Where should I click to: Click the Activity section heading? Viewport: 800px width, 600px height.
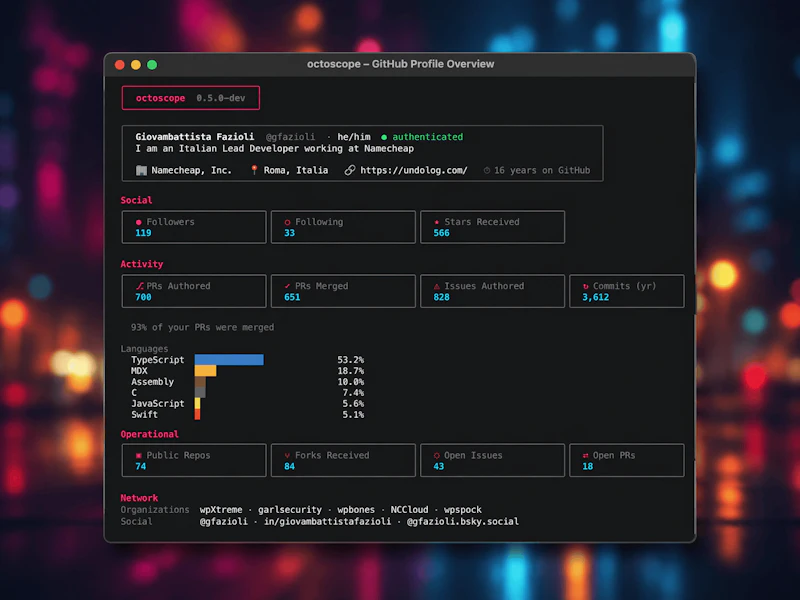point(142,264)
